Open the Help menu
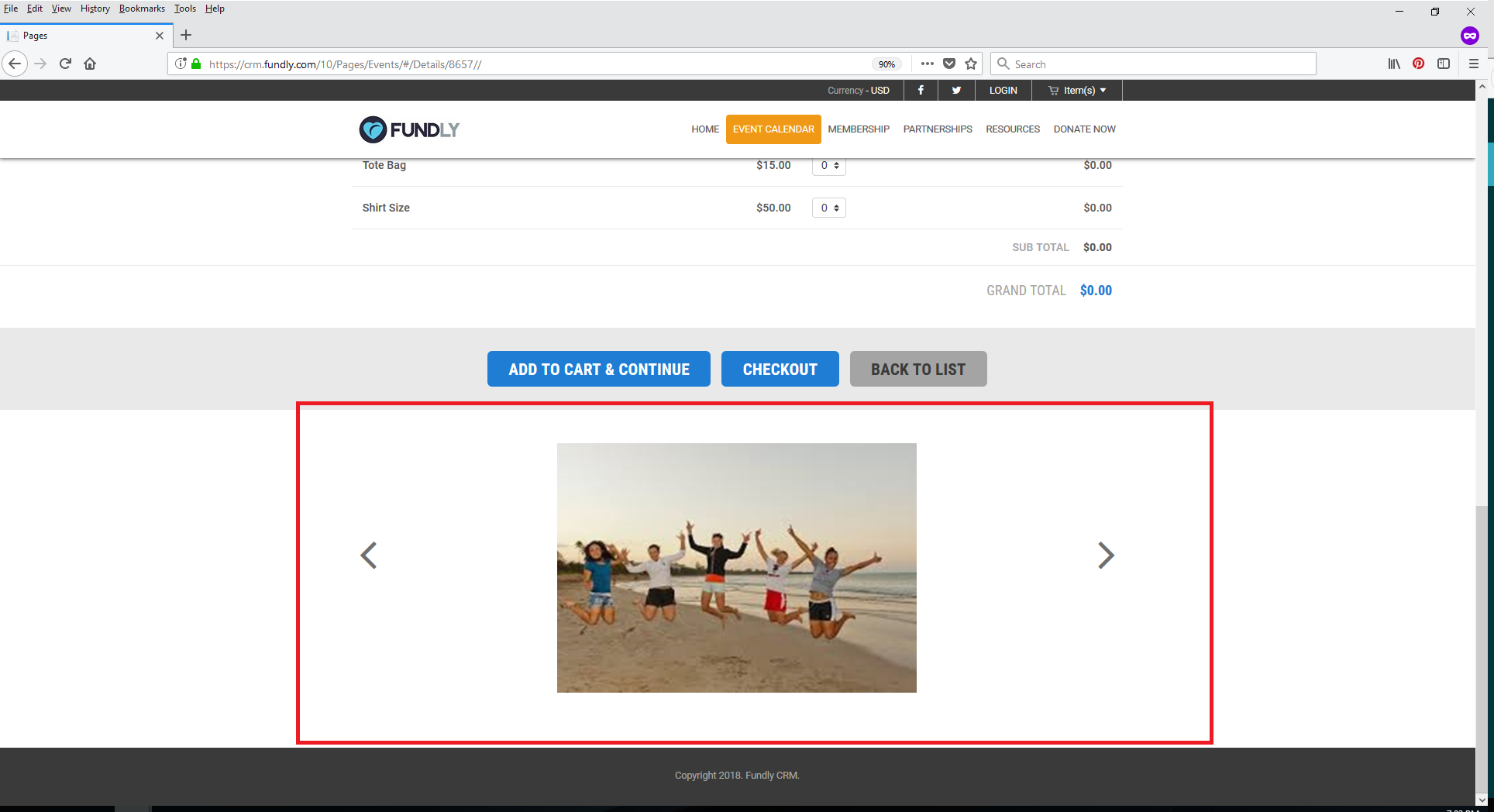The image size is (1494, 812). [215, 9]
